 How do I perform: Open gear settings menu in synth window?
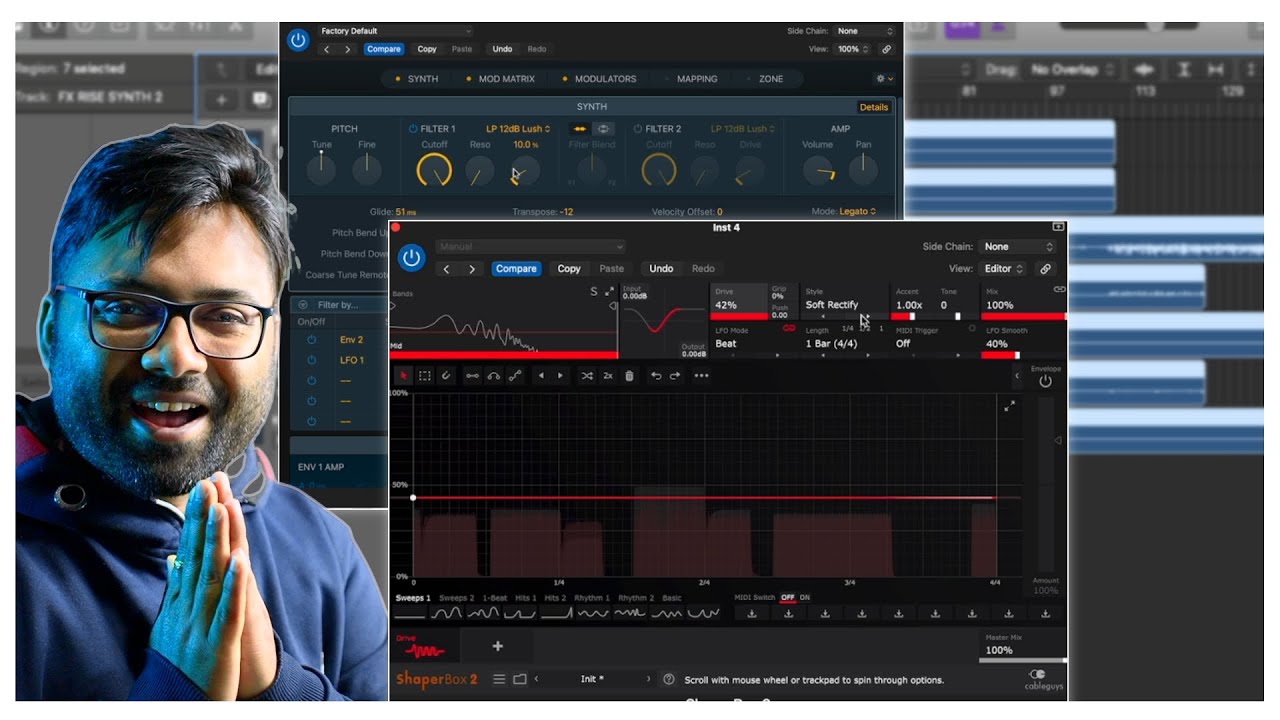883,78
